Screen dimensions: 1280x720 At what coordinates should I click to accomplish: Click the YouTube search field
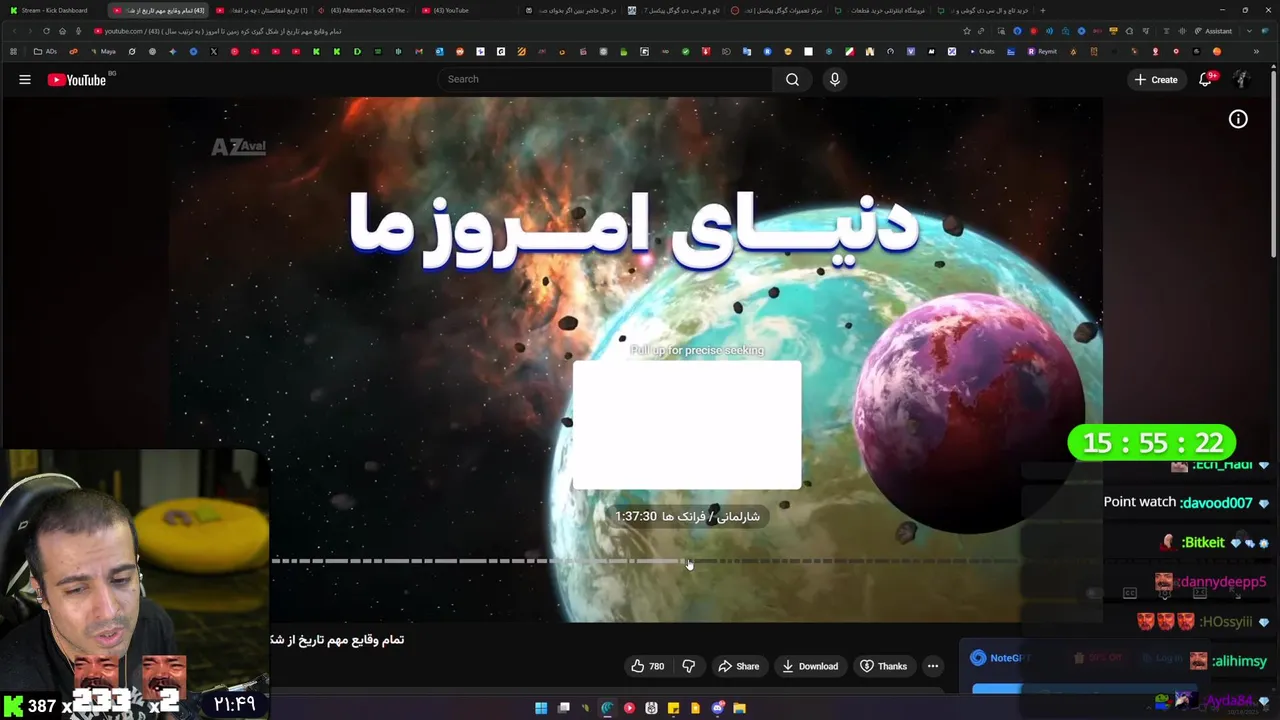(605, 79)
